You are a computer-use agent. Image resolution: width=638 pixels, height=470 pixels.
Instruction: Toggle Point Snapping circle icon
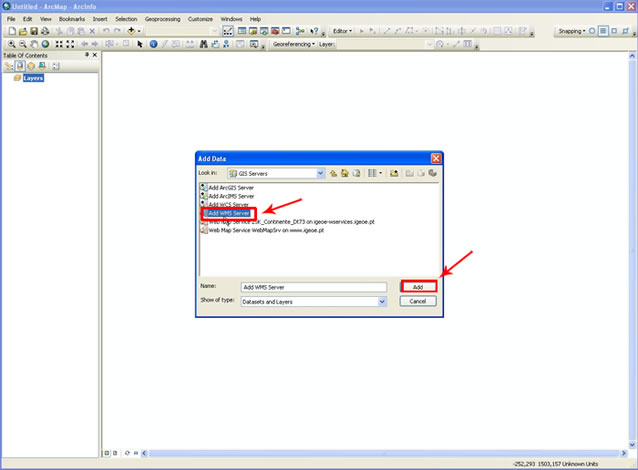[x=592, y=31]
